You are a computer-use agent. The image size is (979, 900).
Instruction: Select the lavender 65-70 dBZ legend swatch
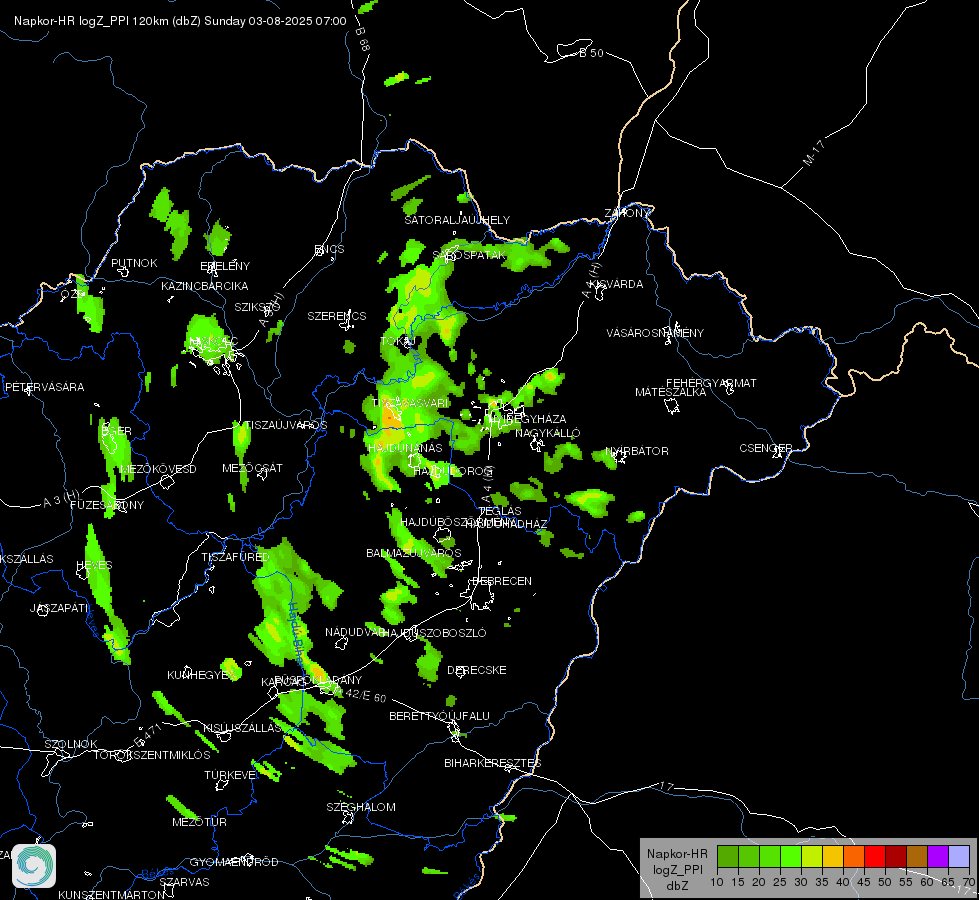click(x=958, y=856)
